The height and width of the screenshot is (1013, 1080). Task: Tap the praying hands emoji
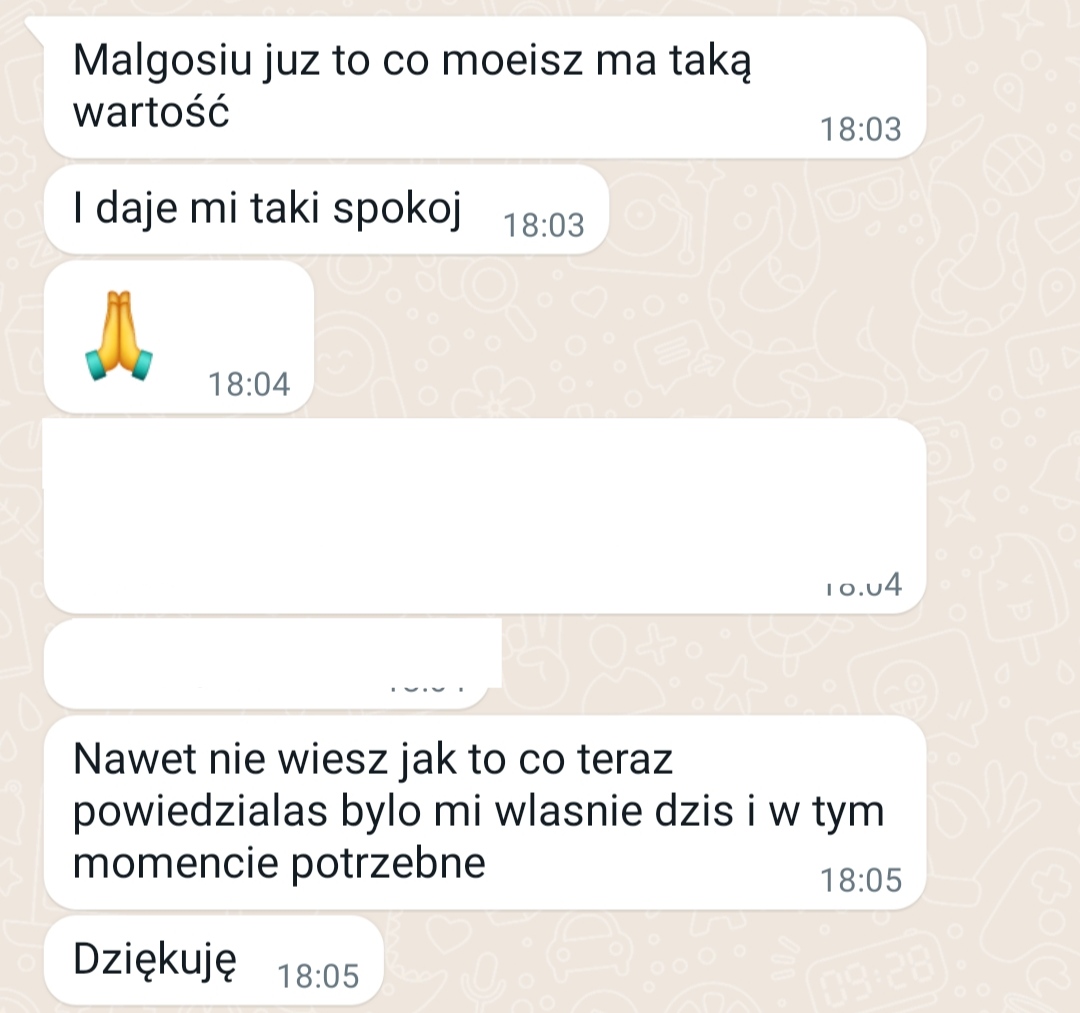click(x=118, y=336)
